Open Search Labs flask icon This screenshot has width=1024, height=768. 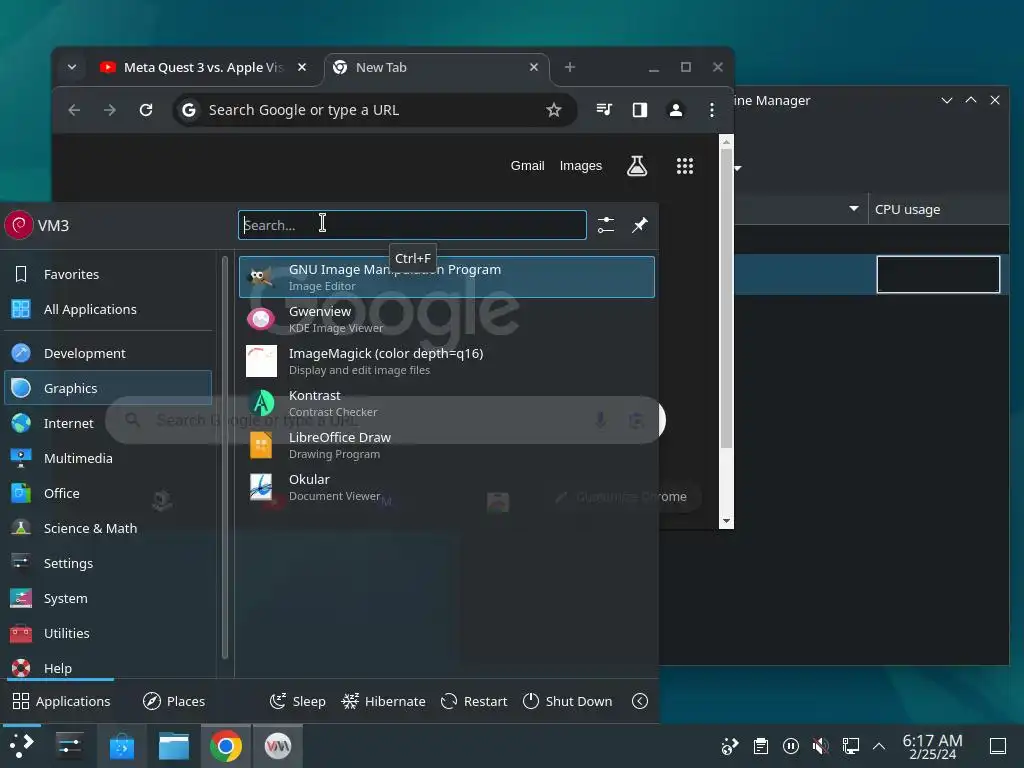pos(637,166)
